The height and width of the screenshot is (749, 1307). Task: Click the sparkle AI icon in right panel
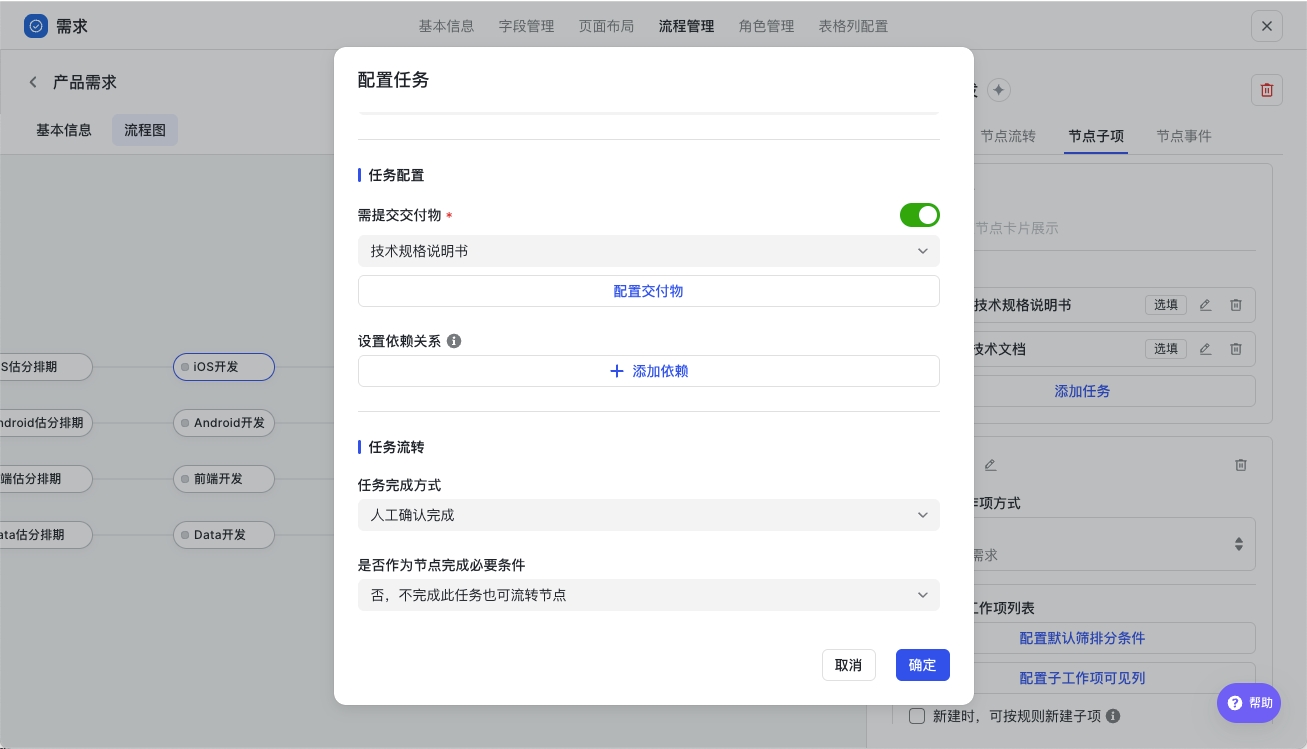(999, 90)
